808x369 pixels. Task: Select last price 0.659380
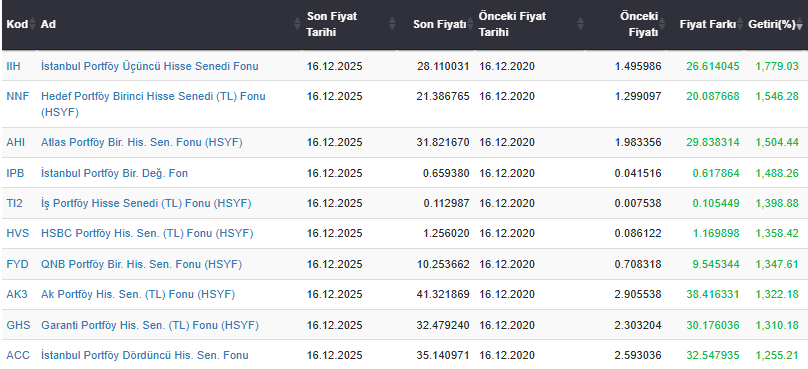click(x=446, y=173)
